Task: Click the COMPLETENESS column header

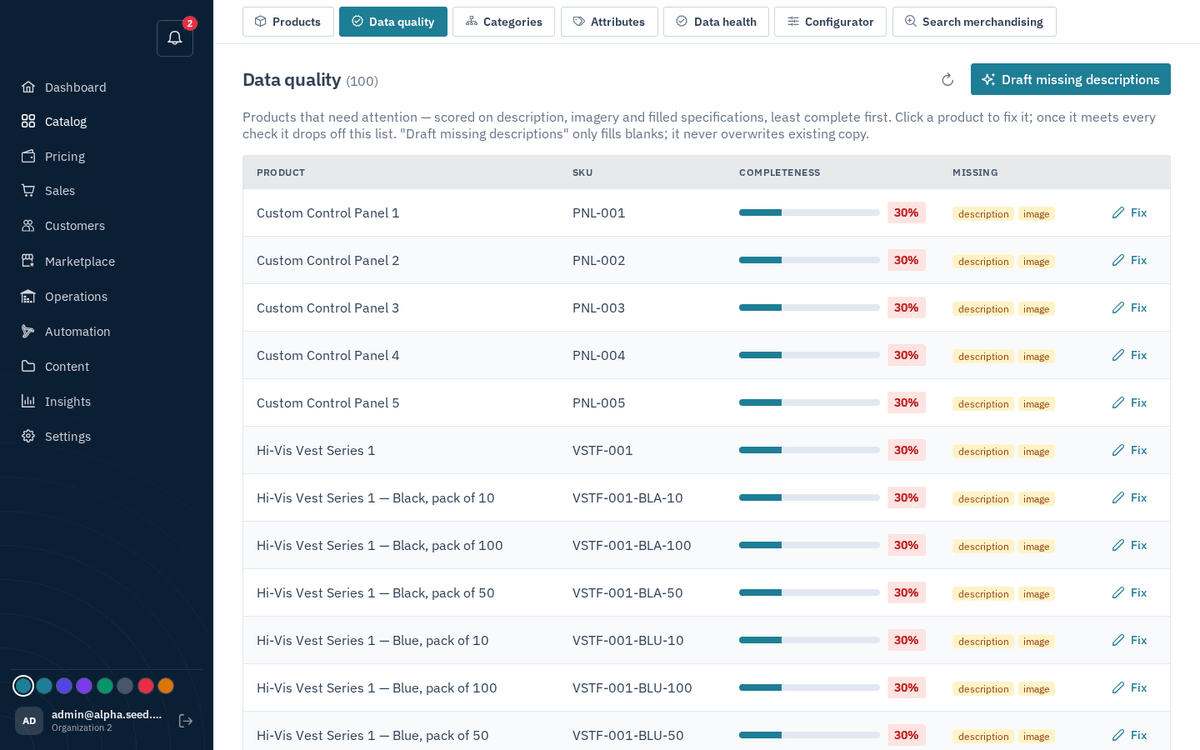Action: pyautogui.click(x=780, y=173)
